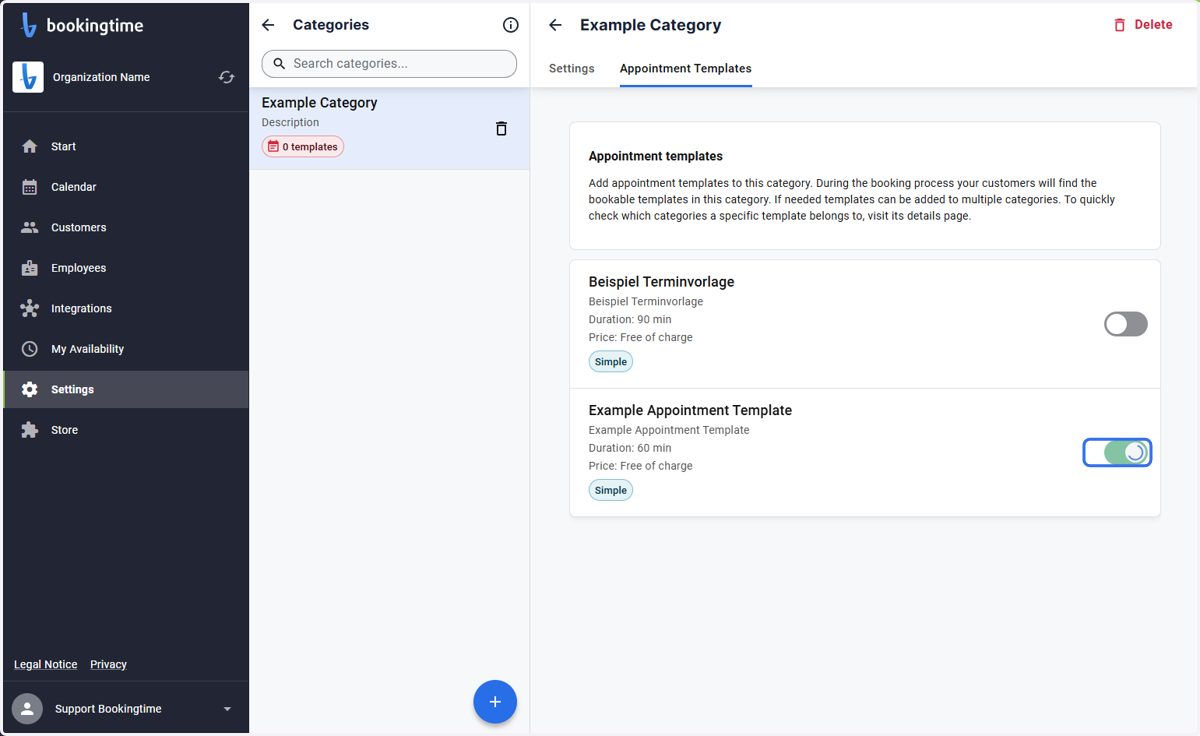Click the Support Bookingtime user avatar
Image resolution: width=1200 pixels, height=736 pixels.
click(x=28, y=709)
